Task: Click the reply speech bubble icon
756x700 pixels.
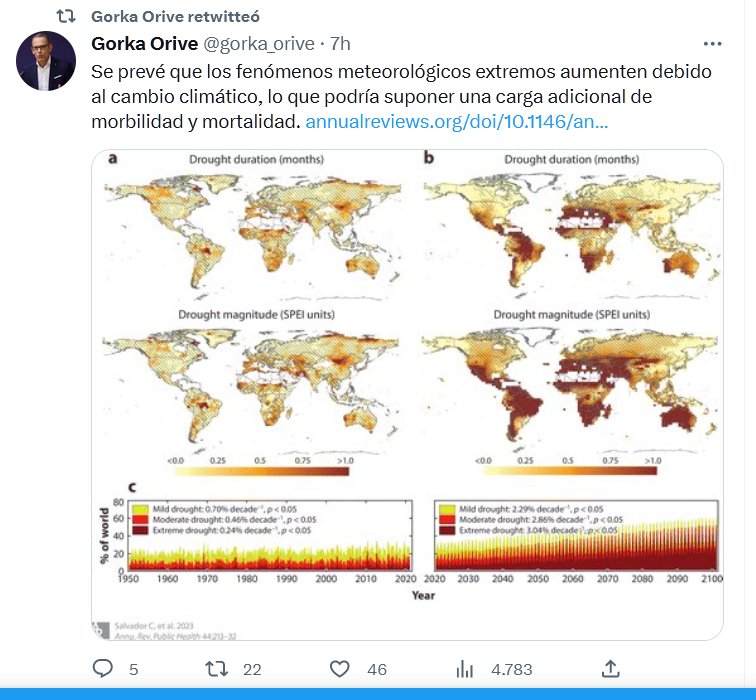Action: coord(103,668)
